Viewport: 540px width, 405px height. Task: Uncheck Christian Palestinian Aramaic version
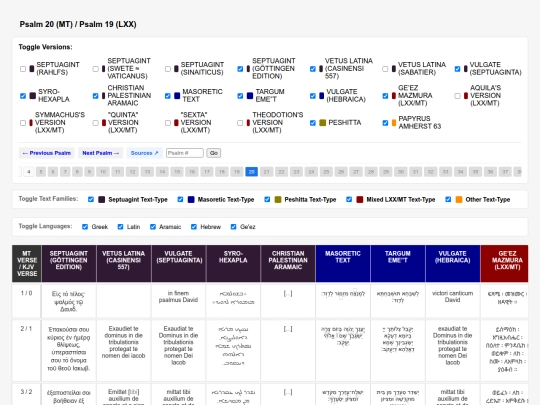click(x=95, y=96)
